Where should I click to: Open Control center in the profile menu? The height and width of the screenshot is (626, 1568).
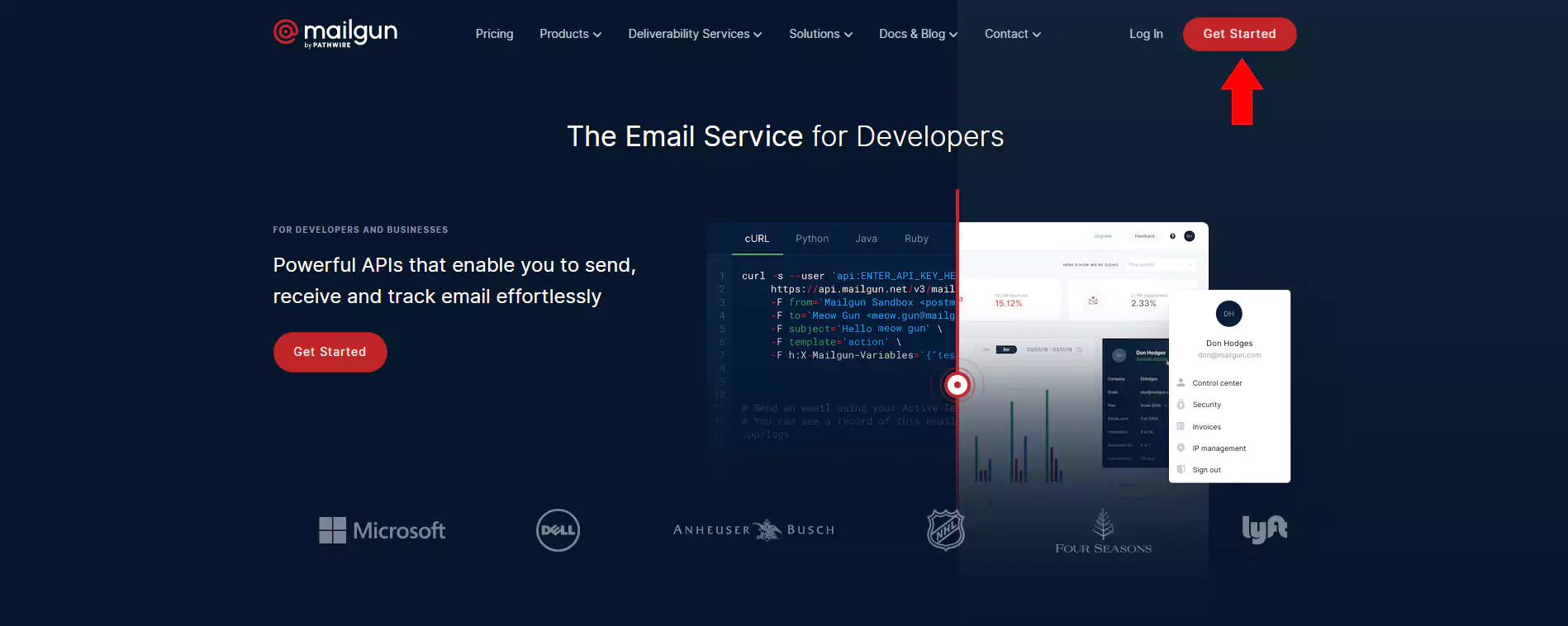click(x=1217, y=383)
